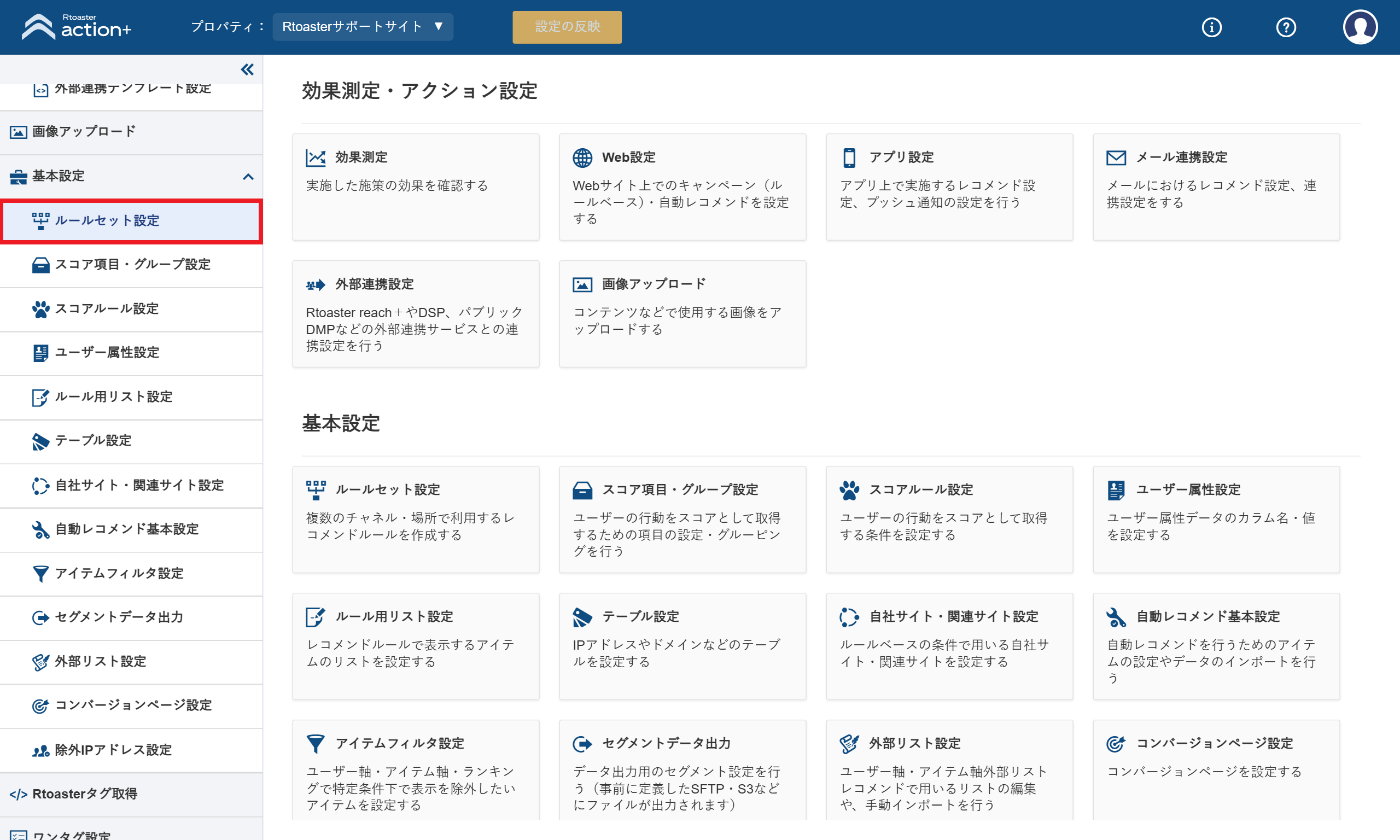This screenshot has width=1400, height=840.
Task: Collapse the 基本設定 sidebar section
Action: (x=248, y=177)
